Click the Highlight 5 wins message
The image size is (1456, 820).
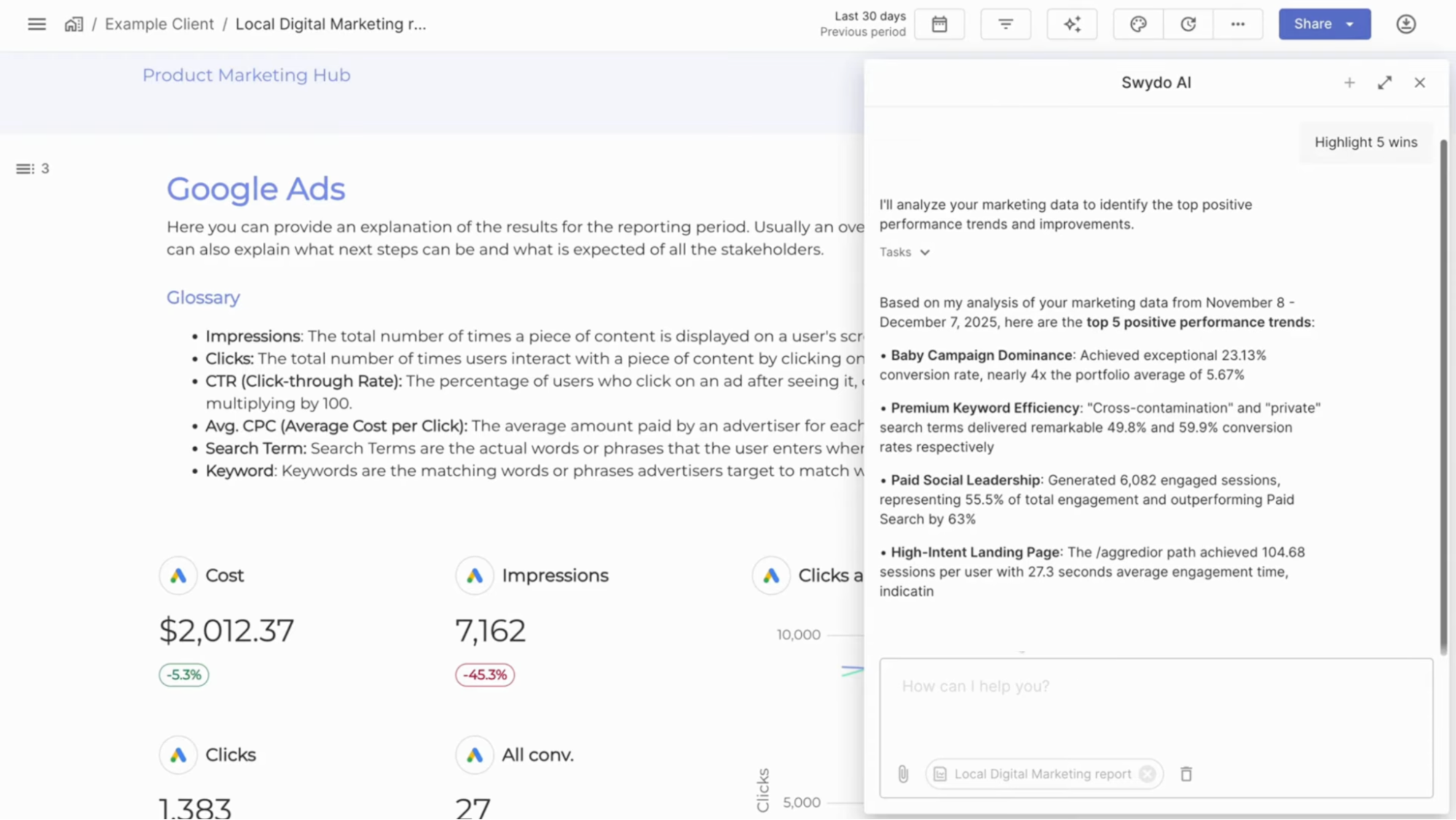point(1366,143)
